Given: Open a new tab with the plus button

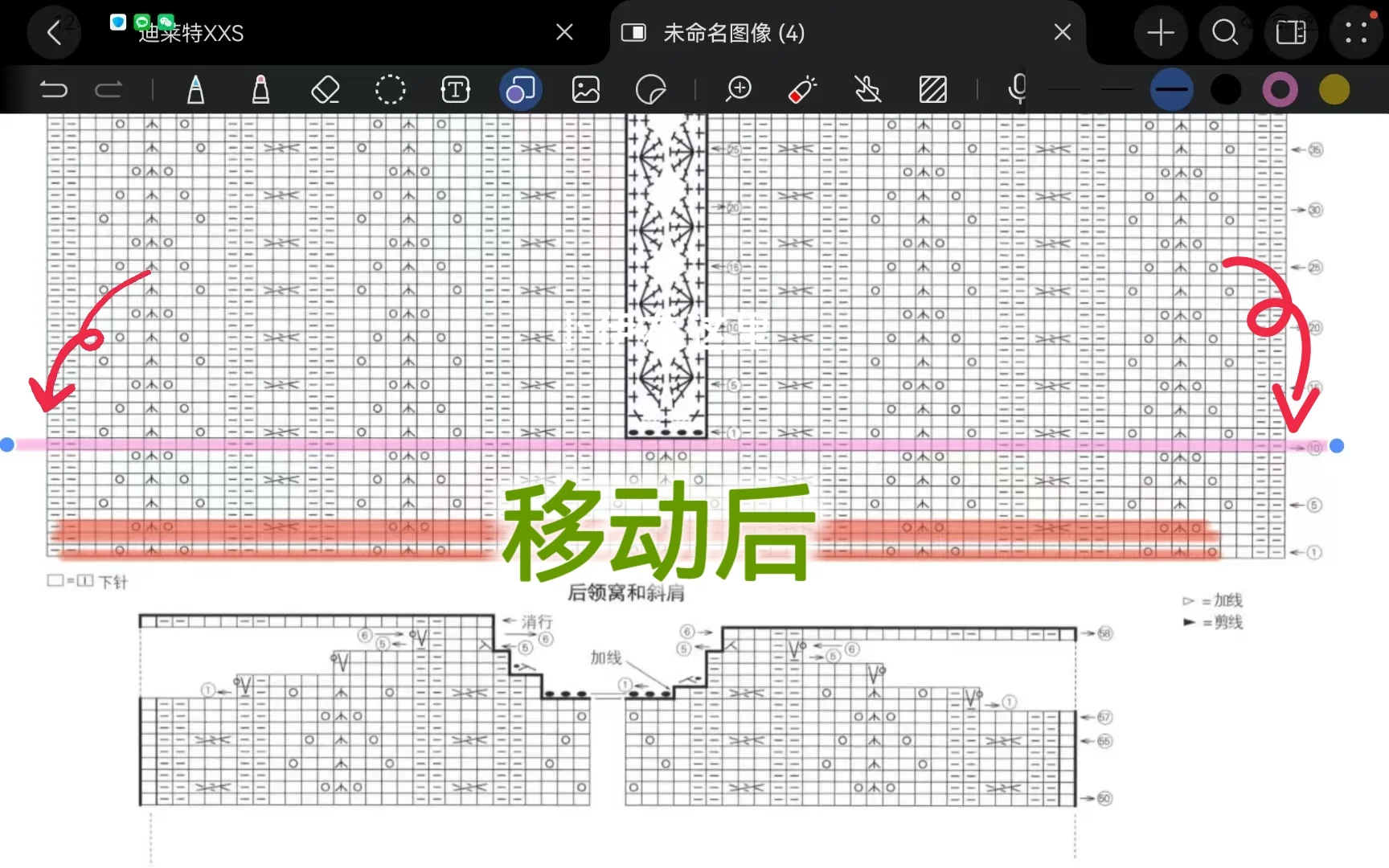Looking at the screenshot, I should [1161, 33].
